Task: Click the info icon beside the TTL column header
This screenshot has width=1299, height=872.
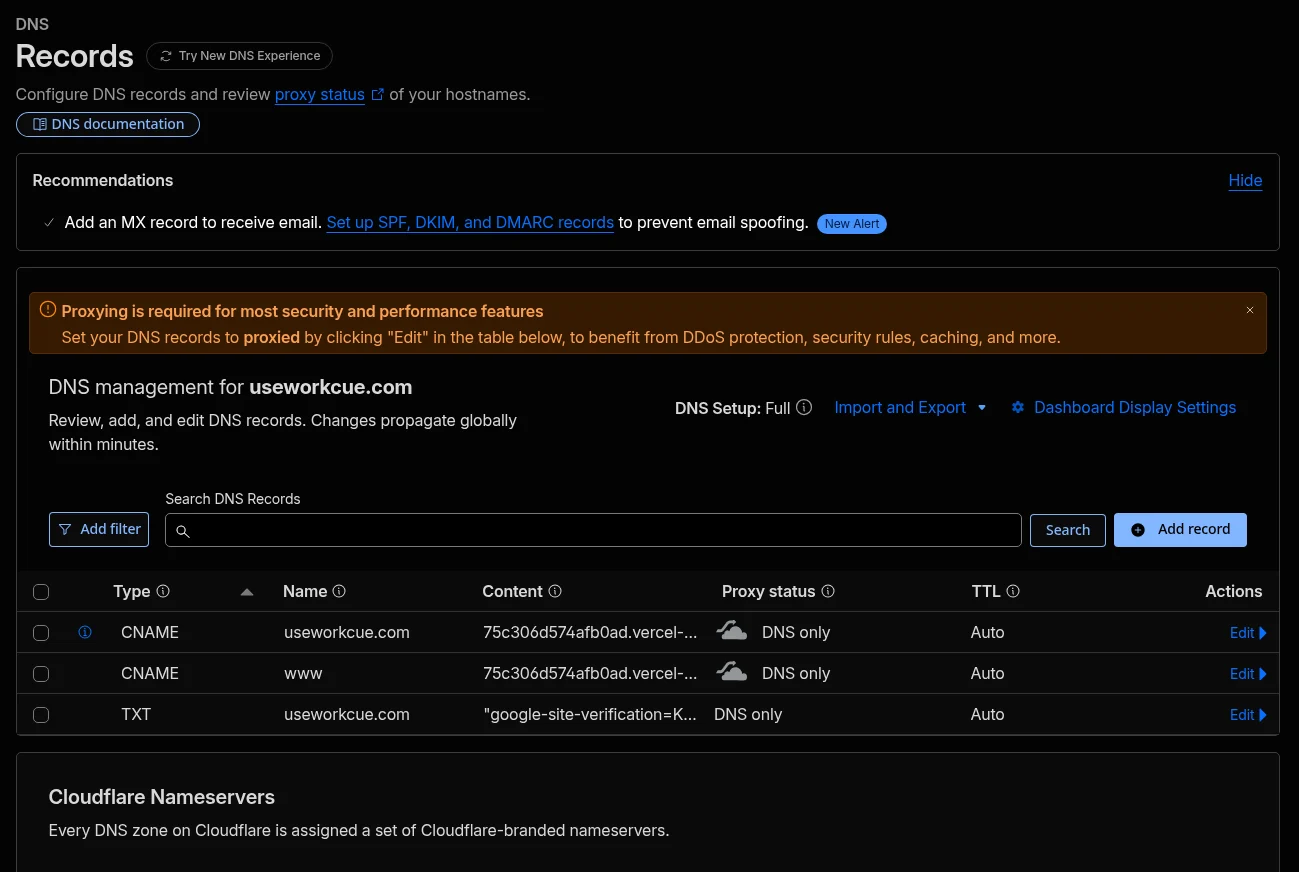Action: coord(1013,591)
